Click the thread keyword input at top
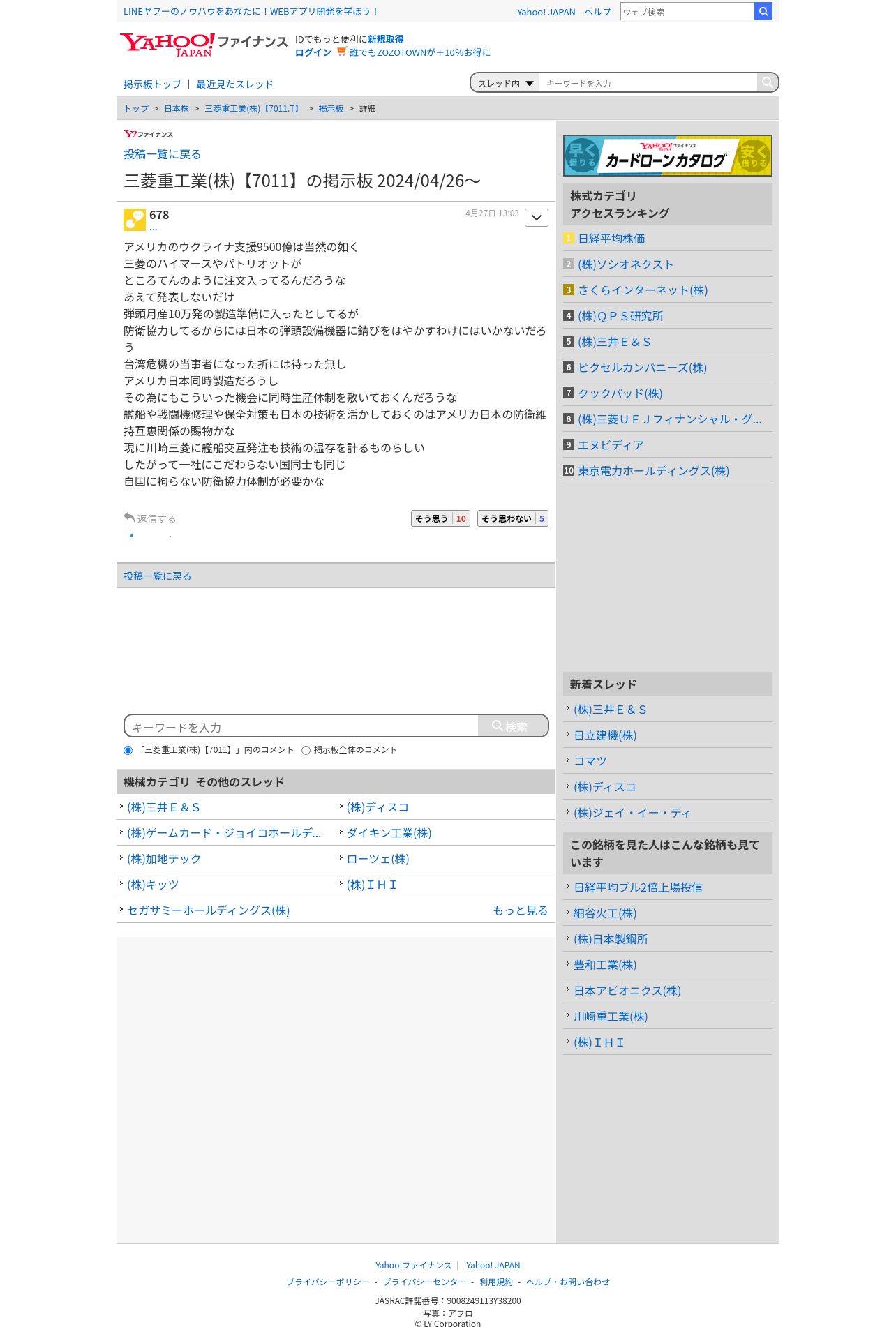Image resolution: width=896 pixels, height=1327 pixels. [x=648, y=83]
